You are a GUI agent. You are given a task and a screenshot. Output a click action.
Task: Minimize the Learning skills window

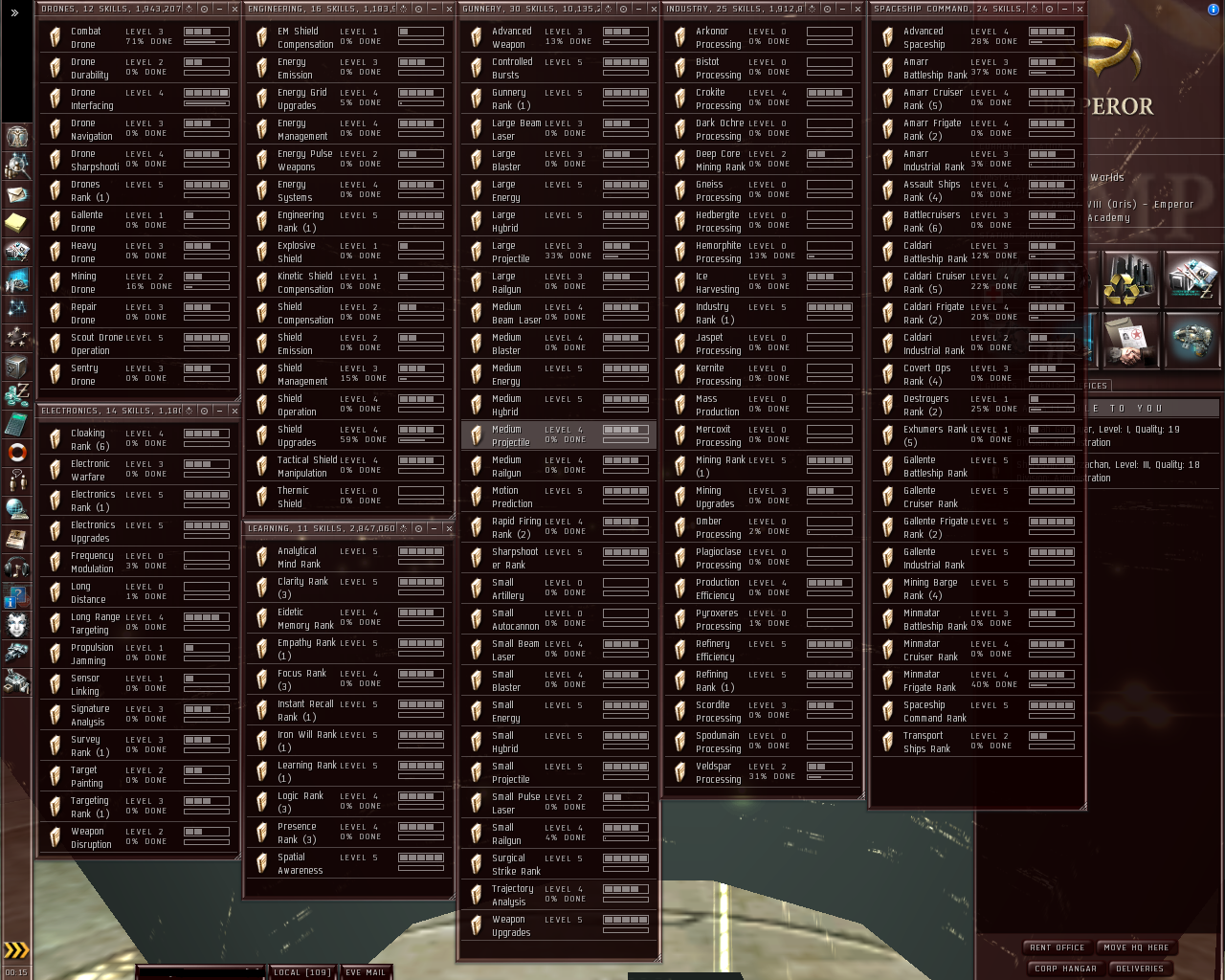click(x=434, y=528)
